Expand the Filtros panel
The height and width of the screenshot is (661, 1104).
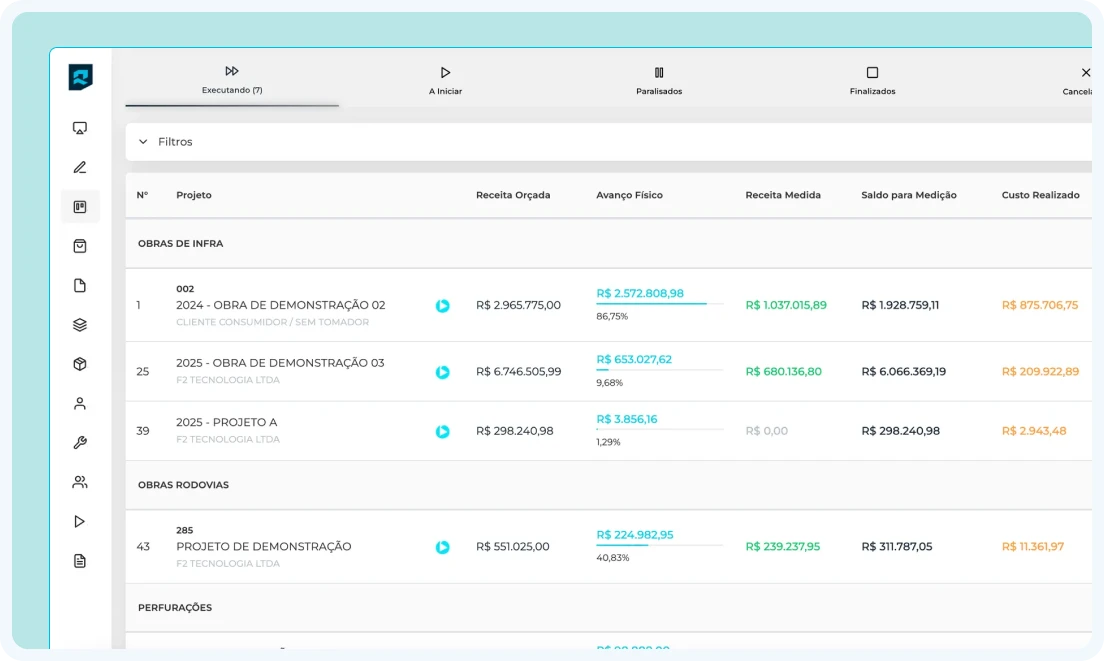point(166,142)
